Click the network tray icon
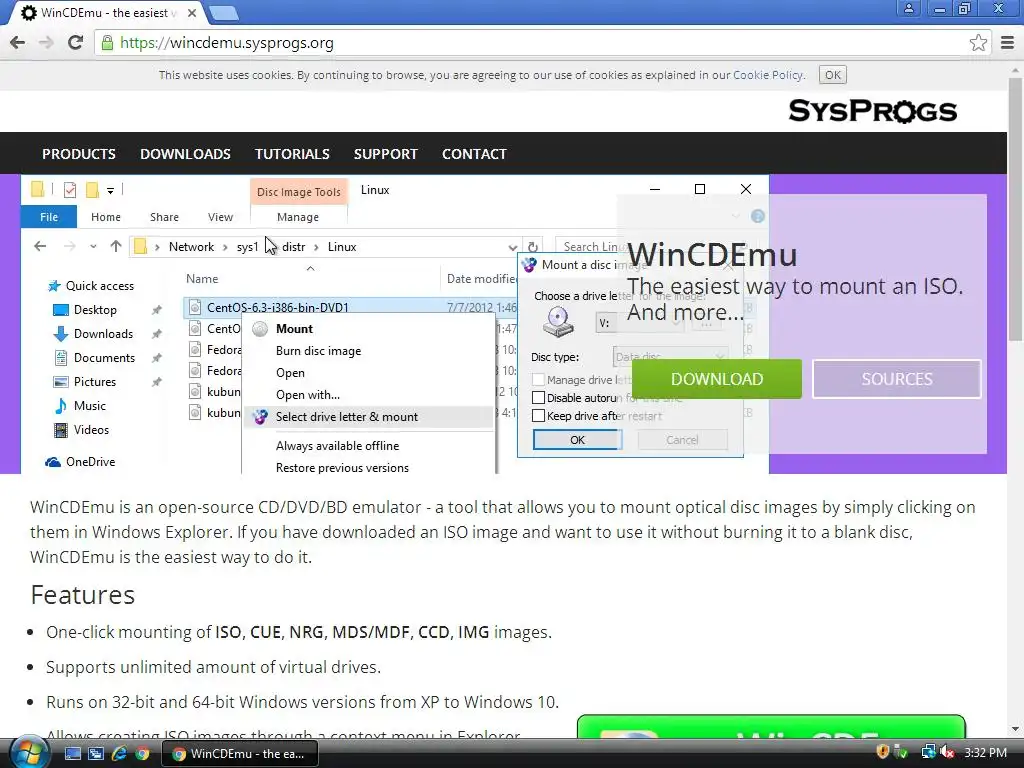 tap(928, 752)
